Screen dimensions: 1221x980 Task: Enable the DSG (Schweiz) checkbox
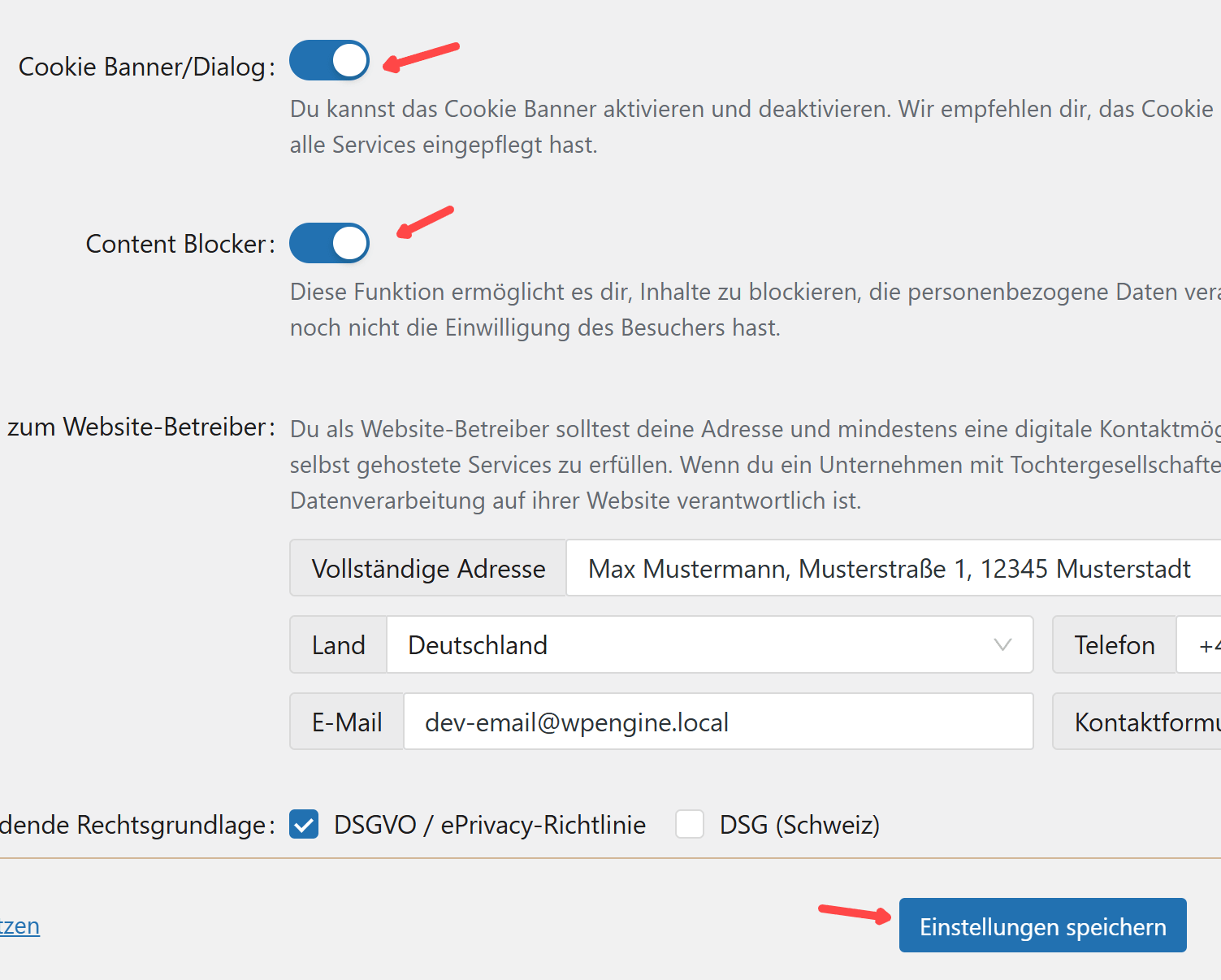coord(690,824)
